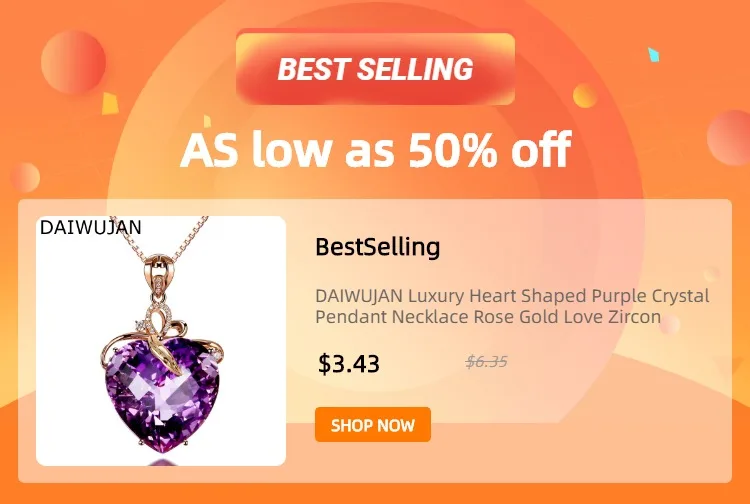Image resolution: width=750 pixels, height=504 pixels.
Task: Open the necklace product thumbnail image
Action: click(x=161, y=340)
